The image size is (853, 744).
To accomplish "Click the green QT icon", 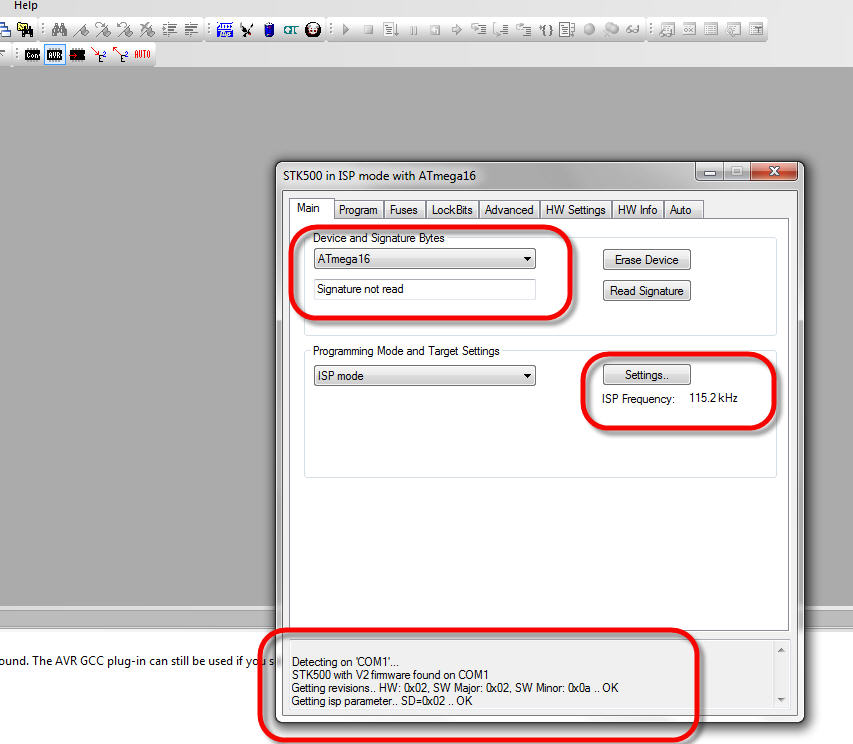I will pos(290,30).
